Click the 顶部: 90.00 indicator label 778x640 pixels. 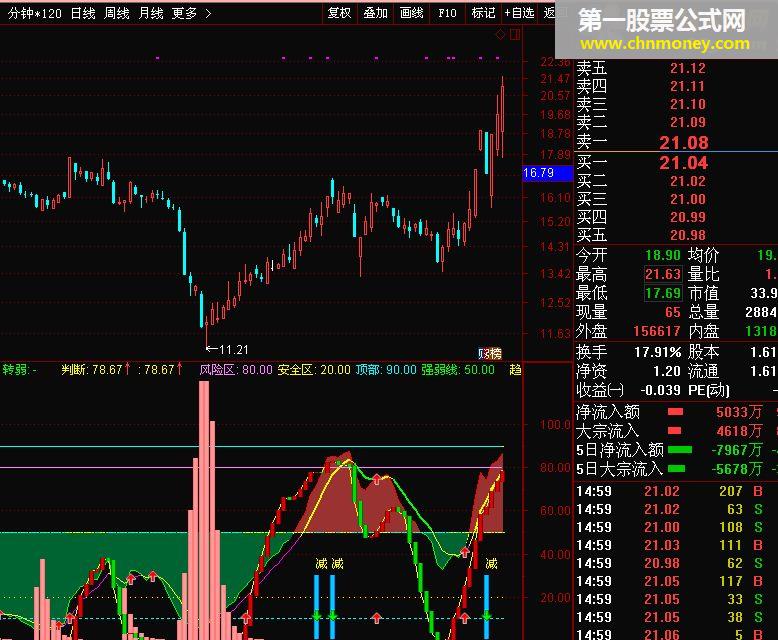(x=386, y=369)
